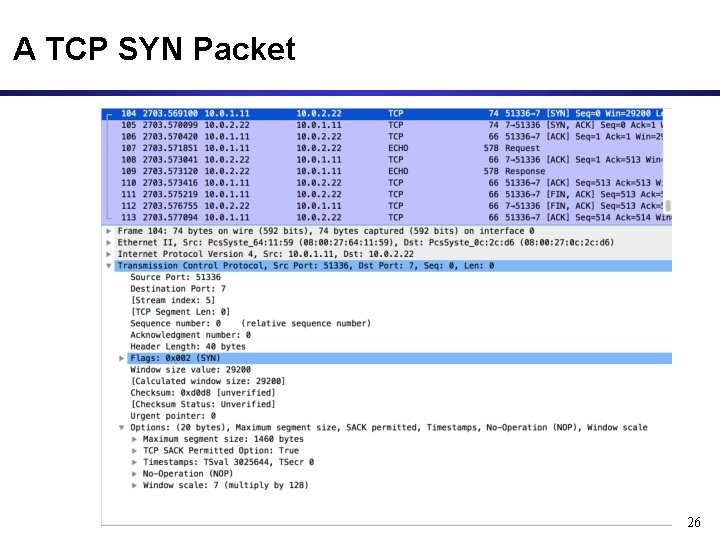Expand TCP SACK Permitted Option row
720x540 pixels.
pyautogui.click(x=134, y=450)
